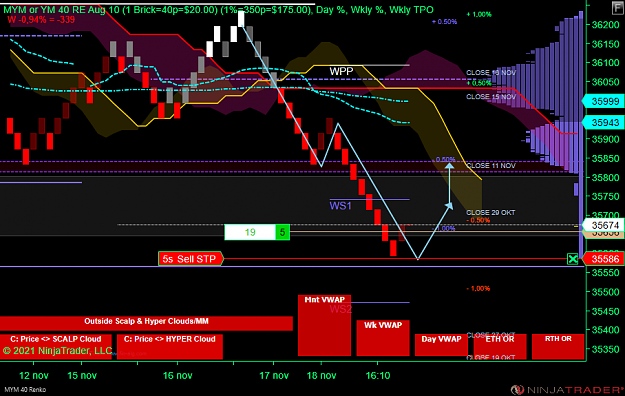
Task: Click the W -0,94% = -339 readout
Action: click(41, 20)
